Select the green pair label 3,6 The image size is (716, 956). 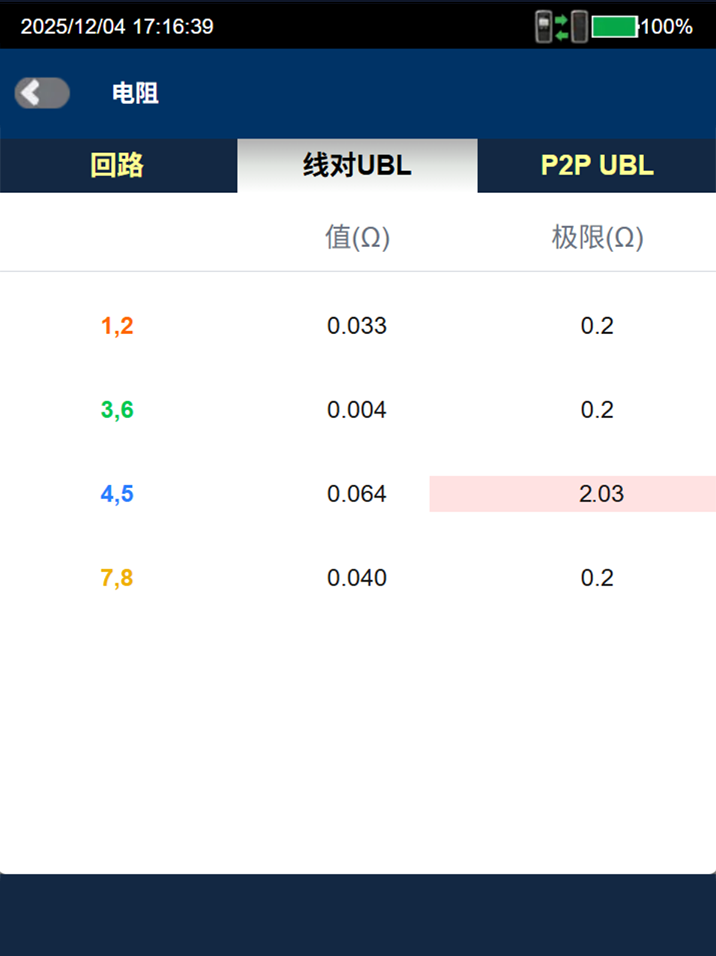click(x=116, y=409)
